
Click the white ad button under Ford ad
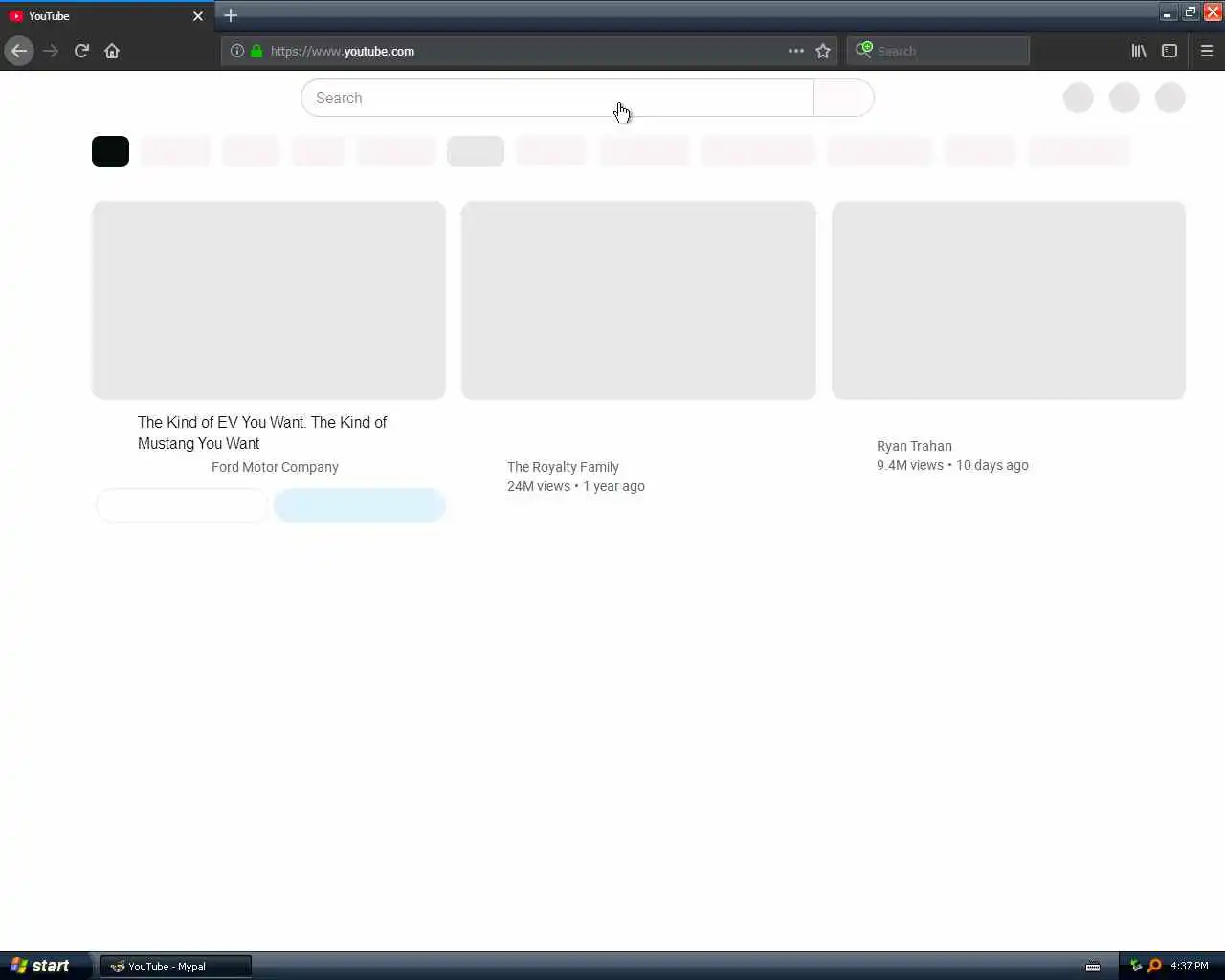(x=182, y=505)
